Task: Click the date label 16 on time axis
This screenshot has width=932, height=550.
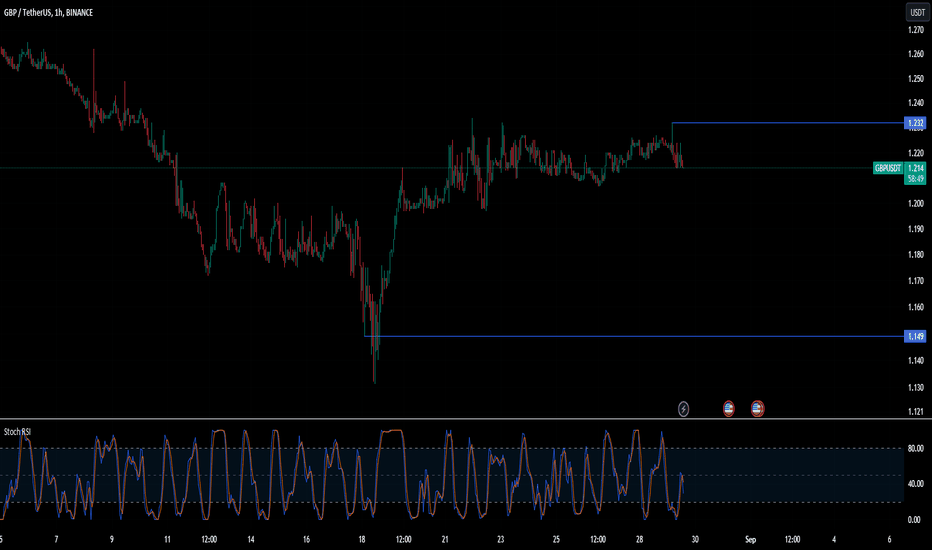Action: [306, 539]
